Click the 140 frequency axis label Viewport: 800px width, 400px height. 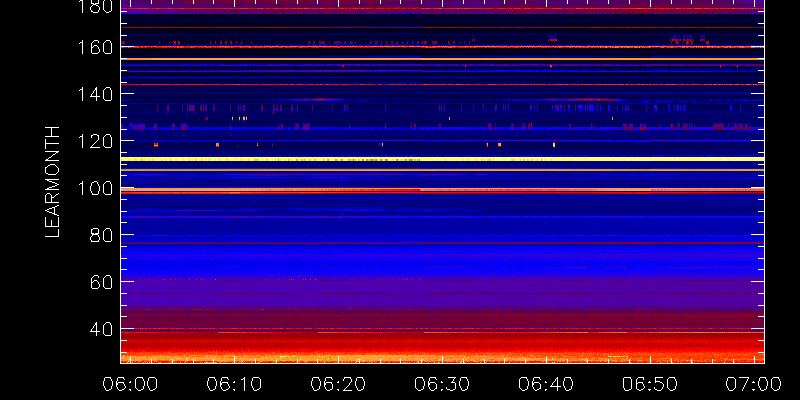tap(96, 94)
